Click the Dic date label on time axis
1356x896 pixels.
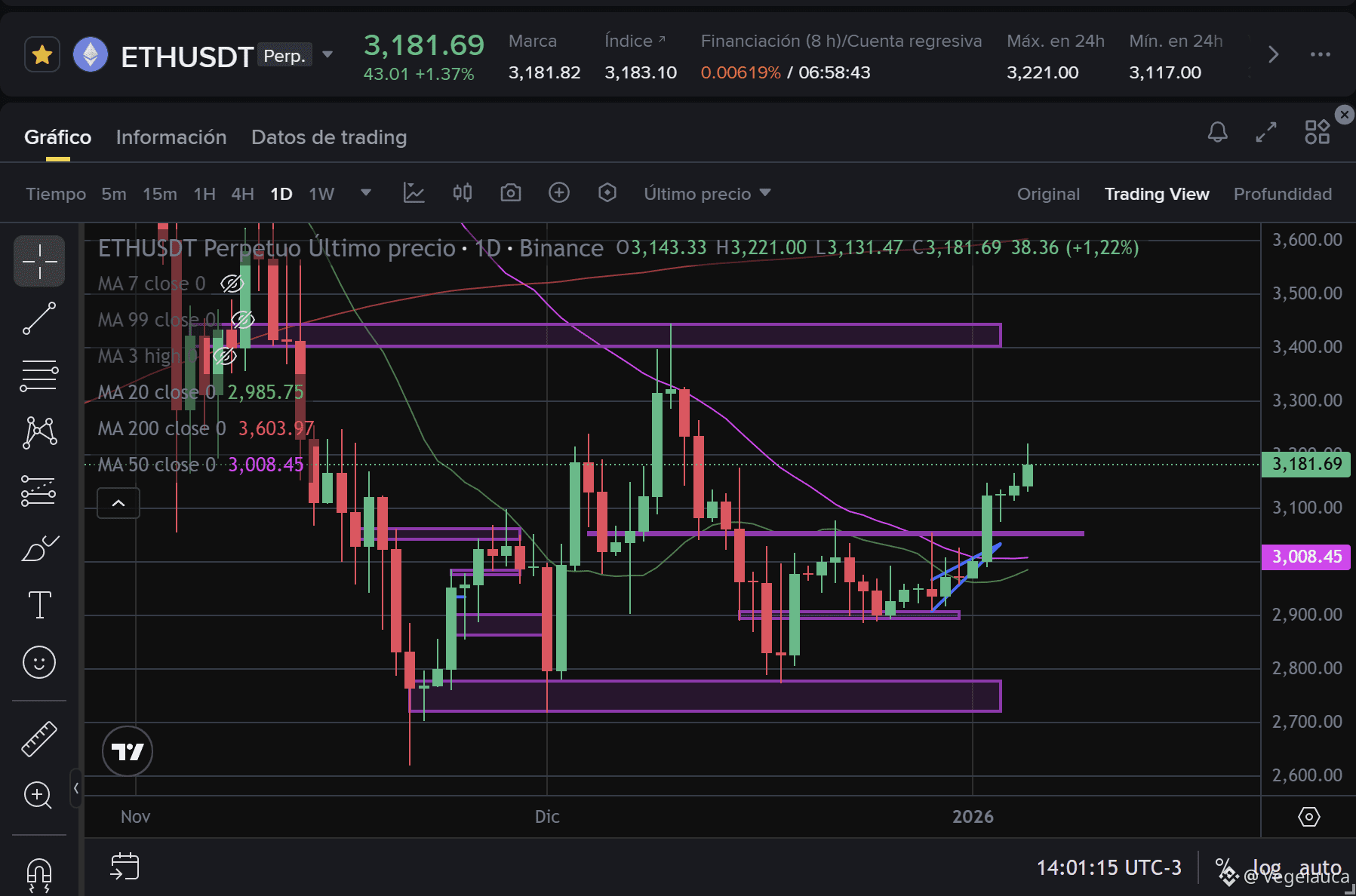tap(547, 817)
